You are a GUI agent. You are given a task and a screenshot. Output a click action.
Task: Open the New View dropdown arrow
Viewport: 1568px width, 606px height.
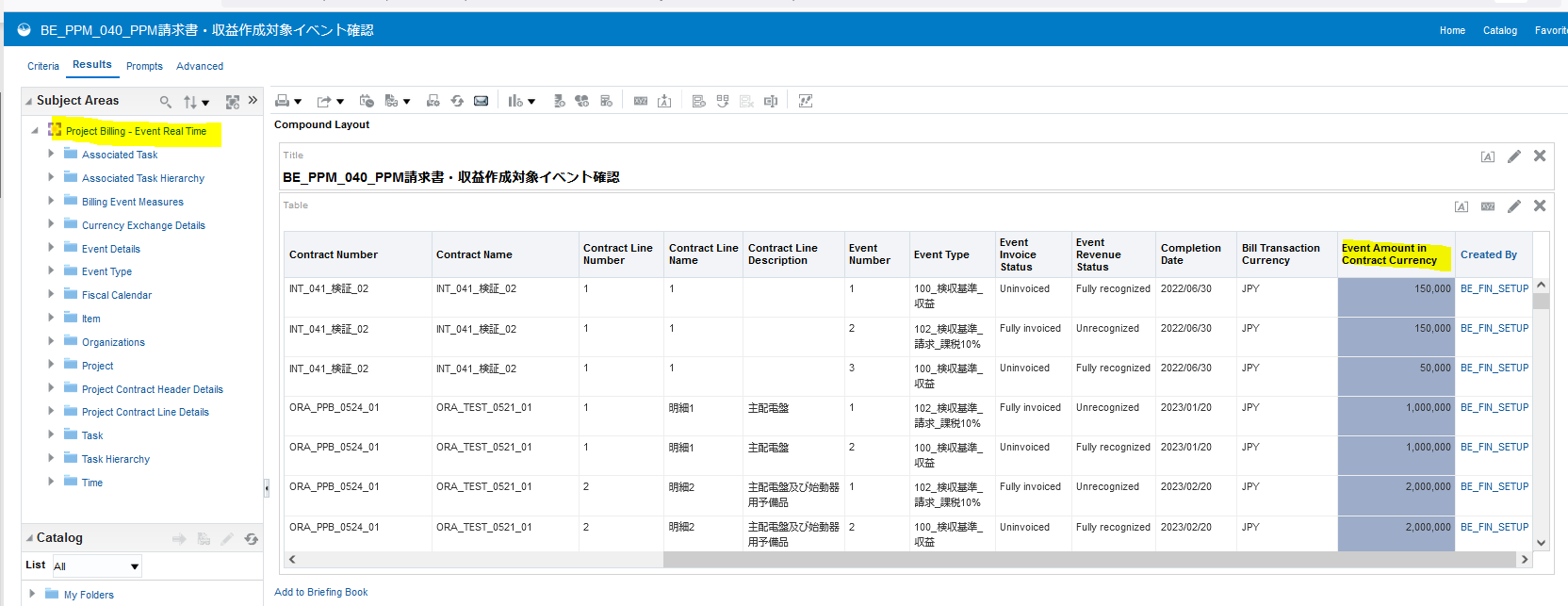point(531,102)
